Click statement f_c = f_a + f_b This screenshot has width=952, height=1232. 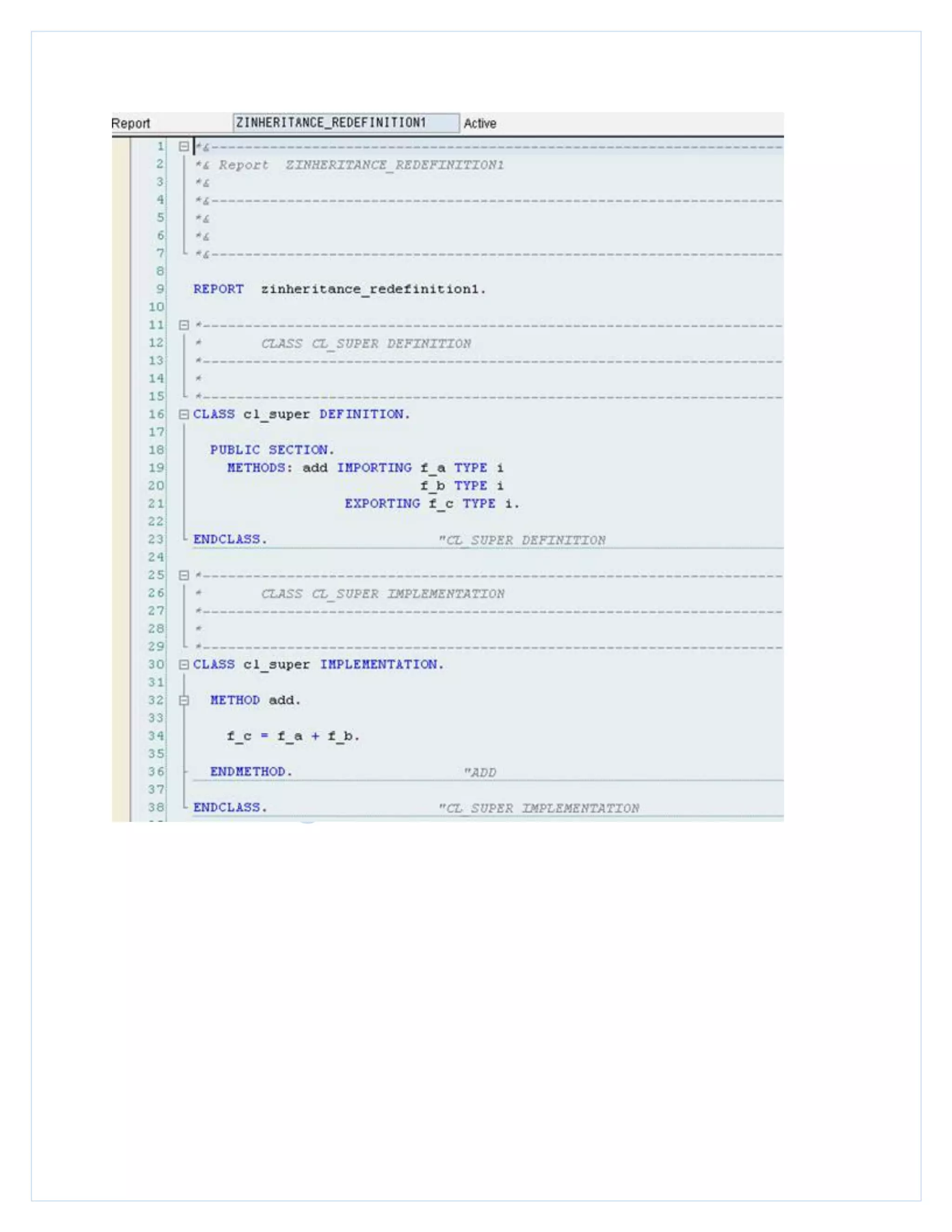[293, 736]
